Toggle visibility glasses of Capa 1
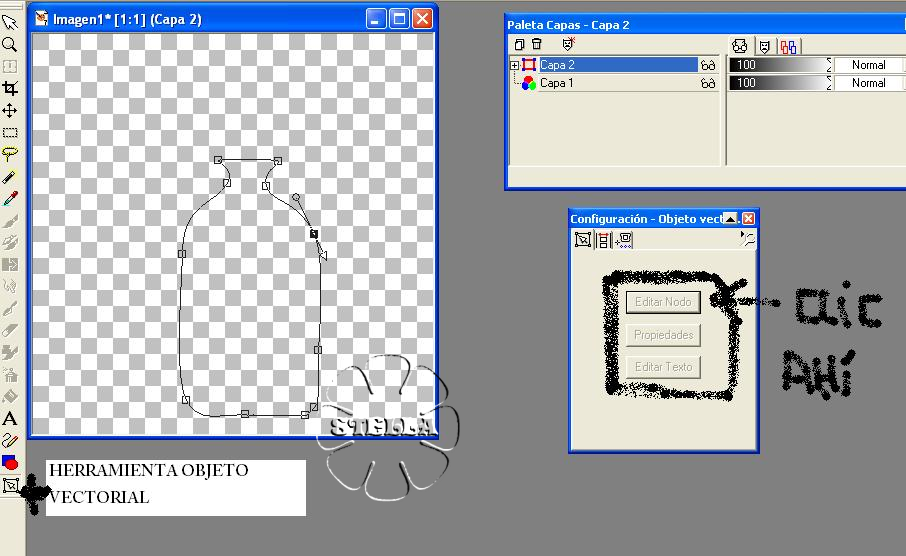Image resolution: width=906 pixels, height=556 pixels. (x=708, y=83)
